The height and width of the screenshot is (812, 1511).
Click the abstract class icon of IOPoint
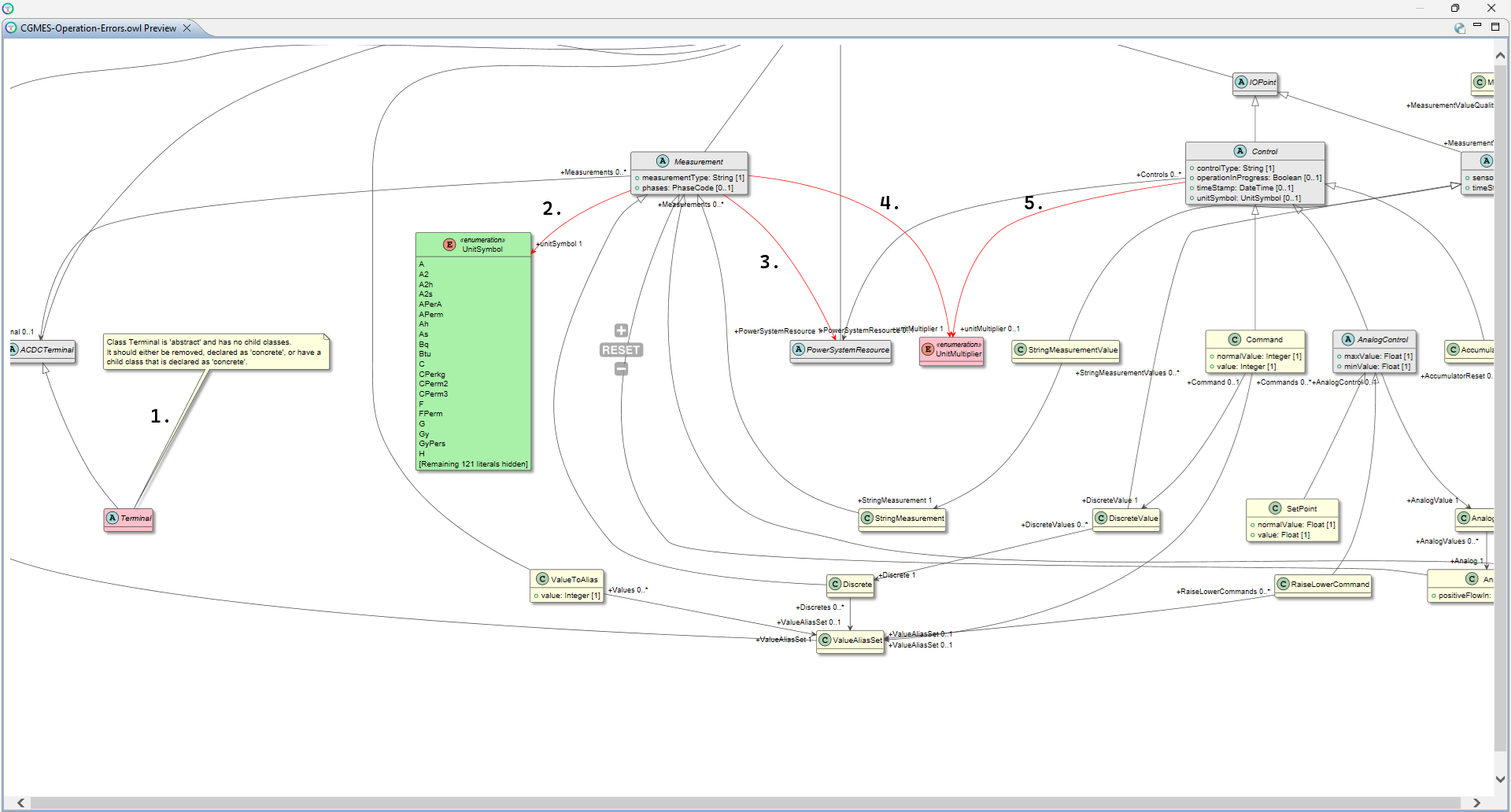(1241, 82)
